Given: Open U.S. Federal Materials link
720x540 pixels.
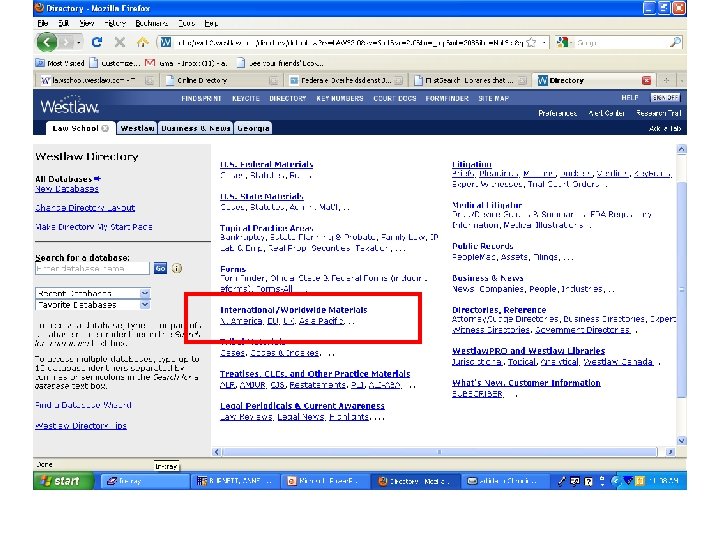Looking at the screenshot, I should pos(266,164).
